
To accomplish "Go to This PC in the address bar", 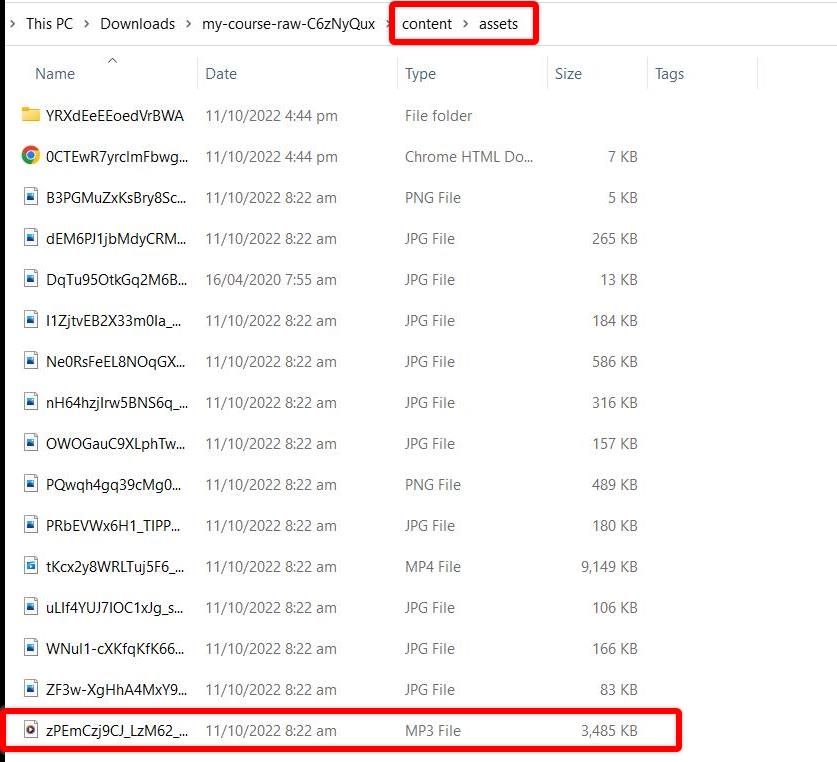I will (x=49, y=24).
